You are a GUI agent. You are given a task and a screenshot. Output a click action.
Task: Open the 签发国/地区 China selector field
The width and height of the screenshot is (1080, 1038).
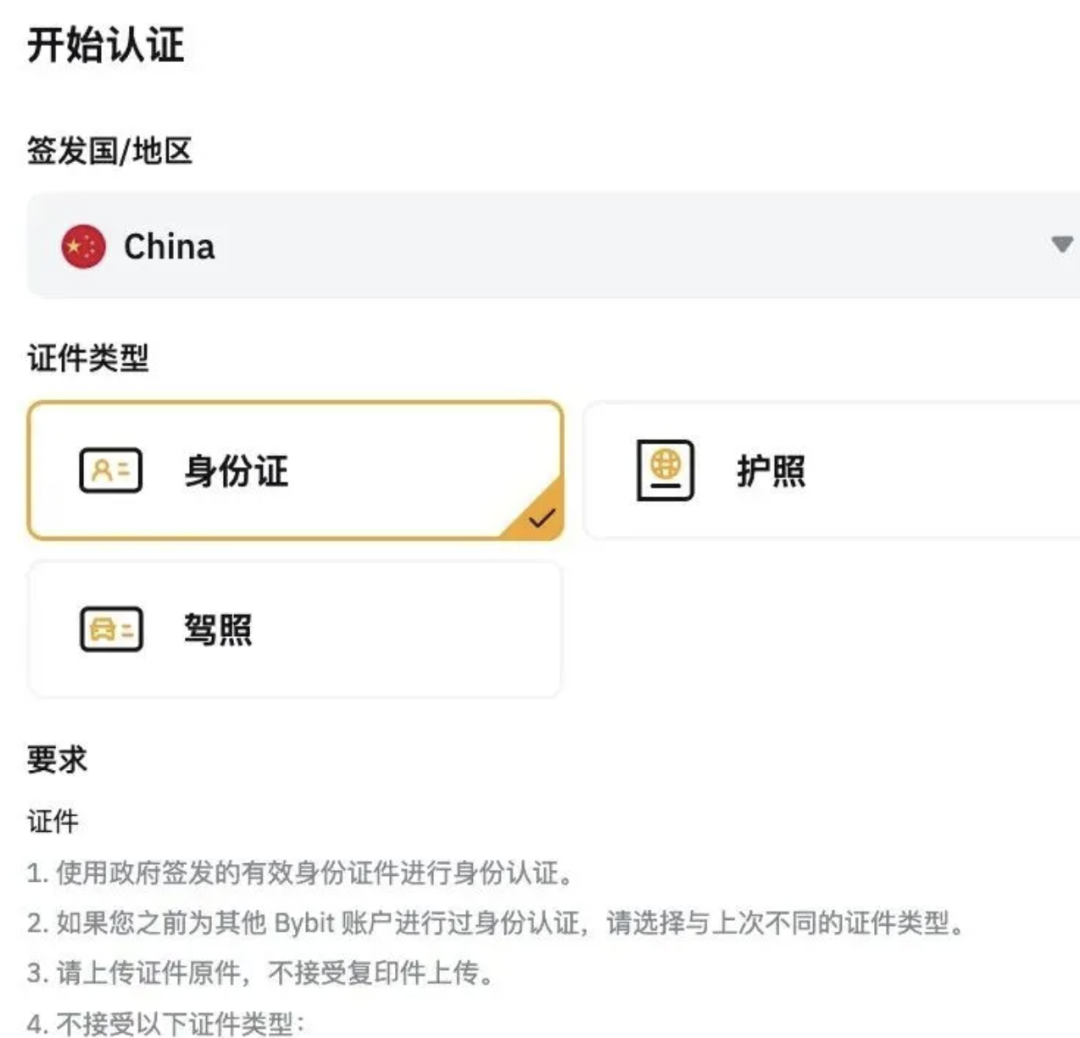pos(553,246)
